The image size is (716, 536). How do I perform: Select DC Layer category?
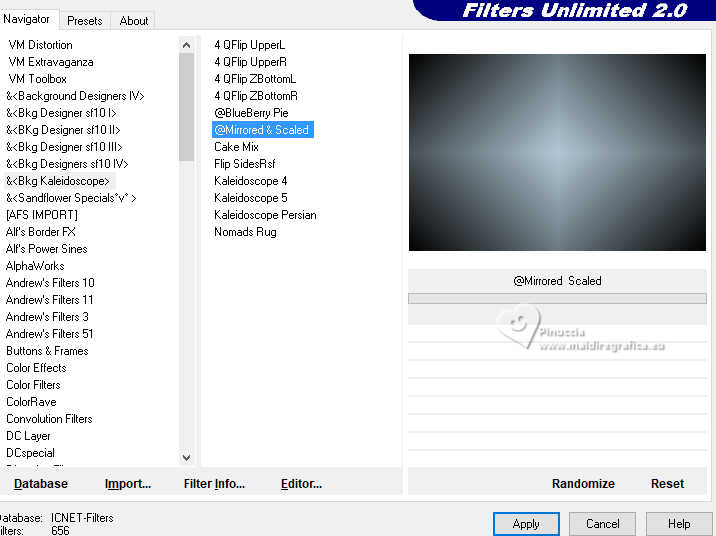point(28,436)
